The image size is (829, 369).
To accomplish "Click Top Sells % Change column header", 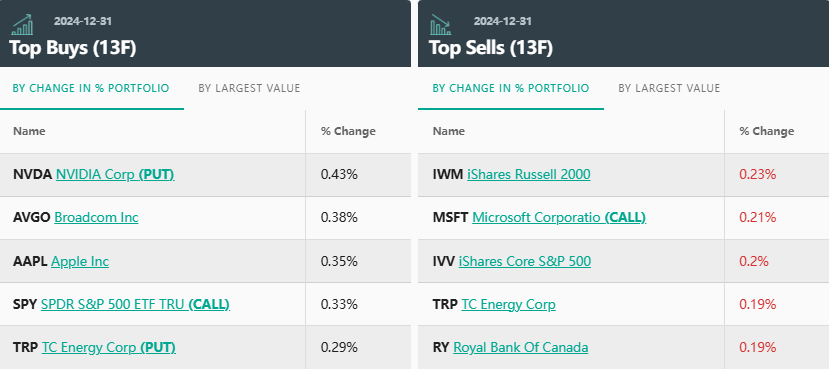I will coord(767,131).
